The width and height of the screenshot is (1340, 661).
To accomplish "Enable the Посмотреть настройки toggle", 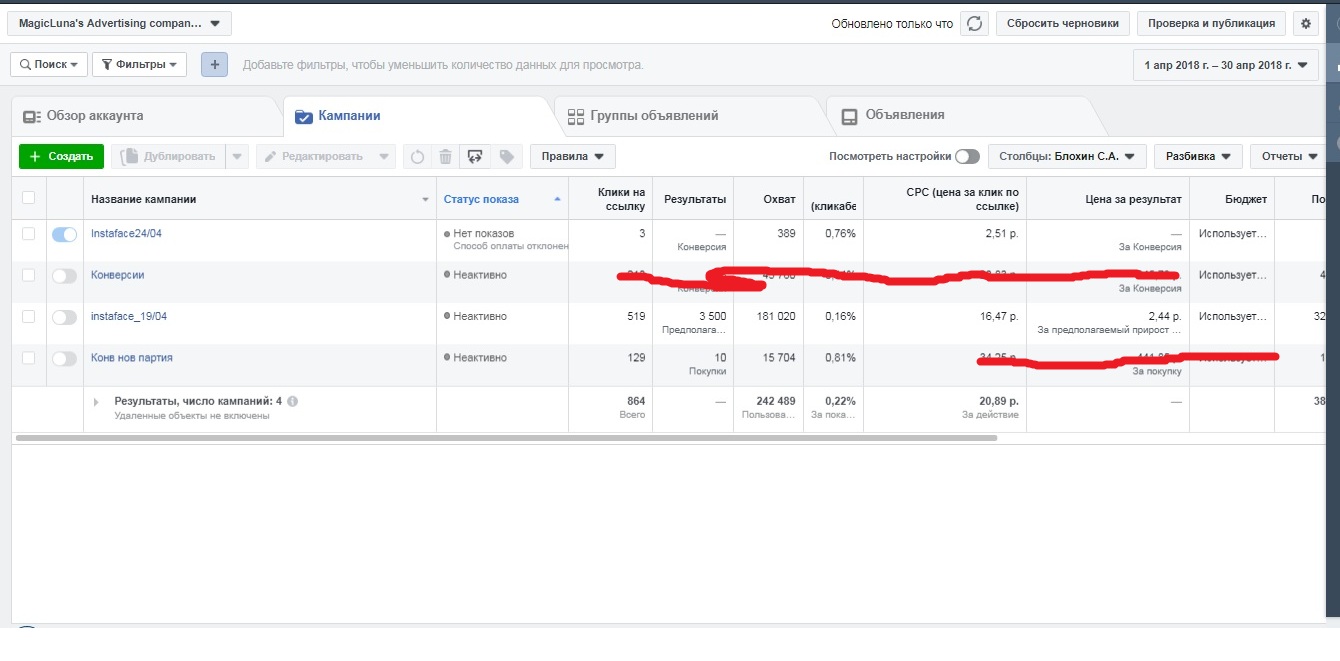I will coord(967,156).
